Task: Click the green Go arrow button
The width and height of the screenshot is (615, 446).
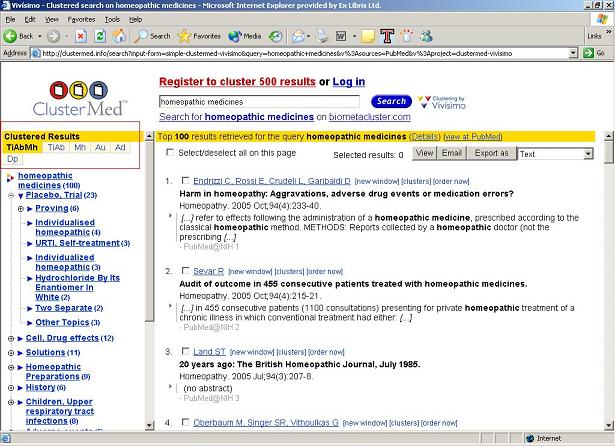Action: tap(588, 53)
